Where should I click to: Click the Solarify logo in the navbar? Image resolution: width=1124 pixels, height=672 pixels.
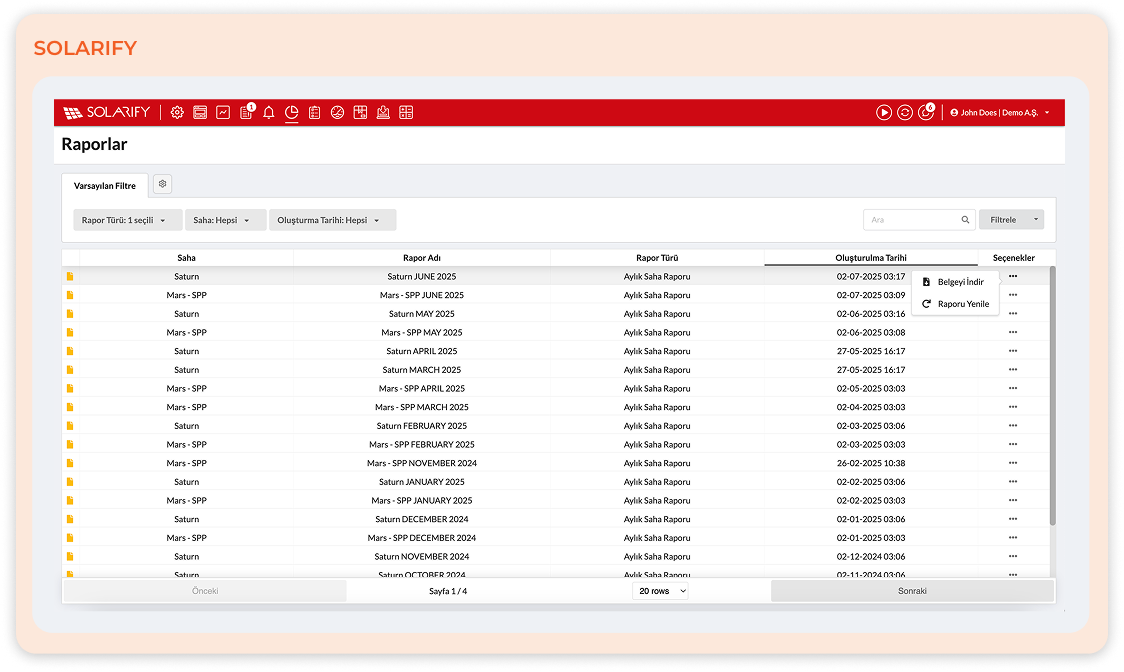tap(106, 112)
